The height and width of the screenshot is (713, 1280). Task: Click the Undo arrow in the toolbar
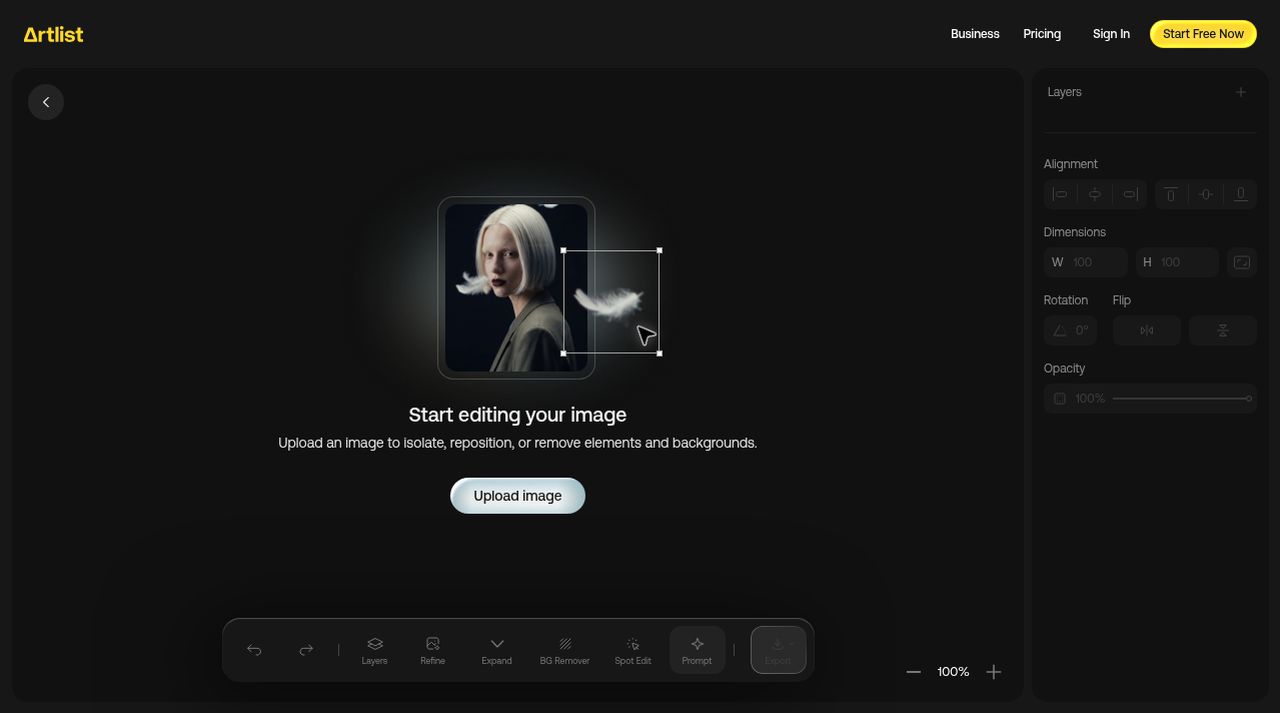(254, 650)
